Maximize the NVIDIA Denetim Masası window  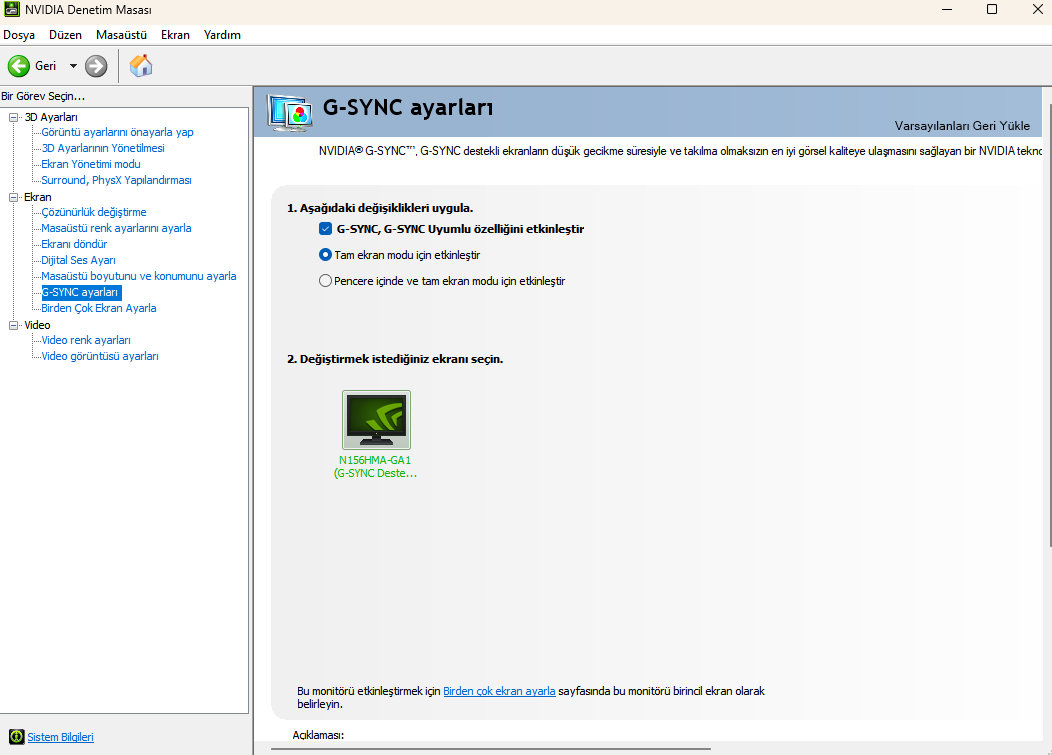992,9
